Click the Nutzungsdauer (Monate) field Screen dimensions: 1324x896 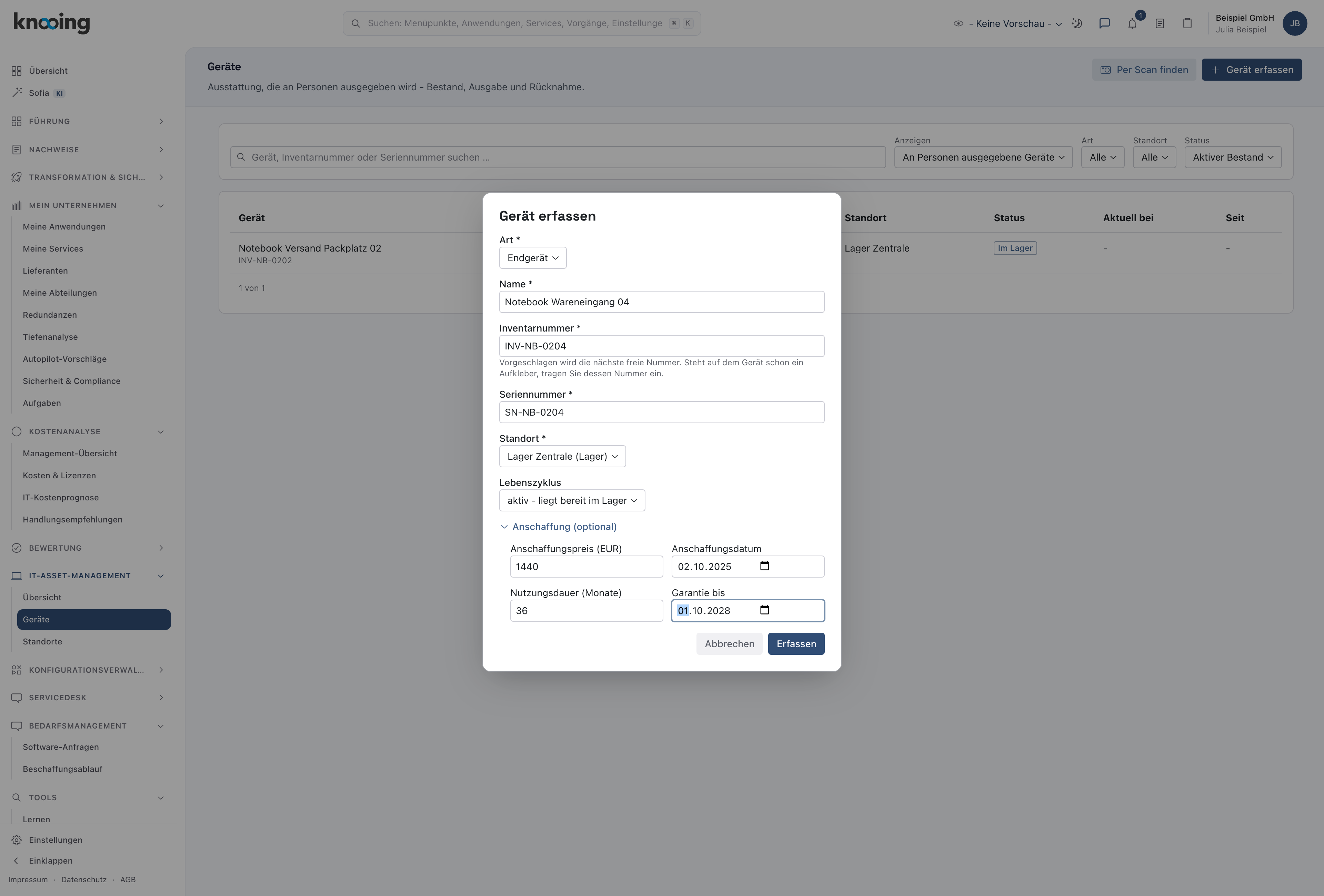(x=586, y=611)
